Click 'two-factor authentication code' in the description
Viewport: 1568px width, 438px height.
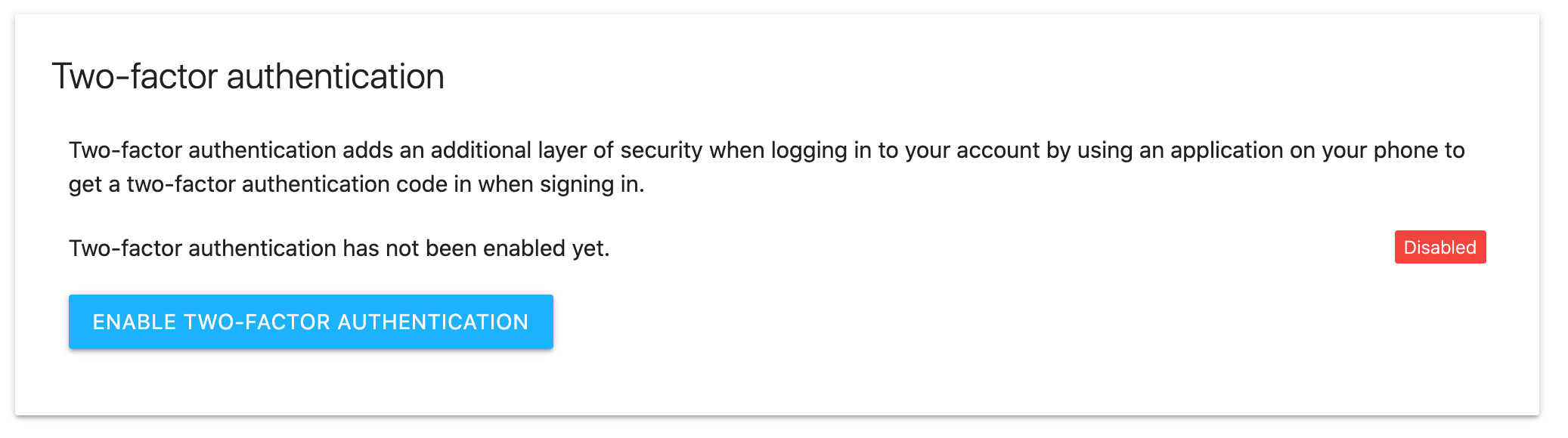(287, 184)
